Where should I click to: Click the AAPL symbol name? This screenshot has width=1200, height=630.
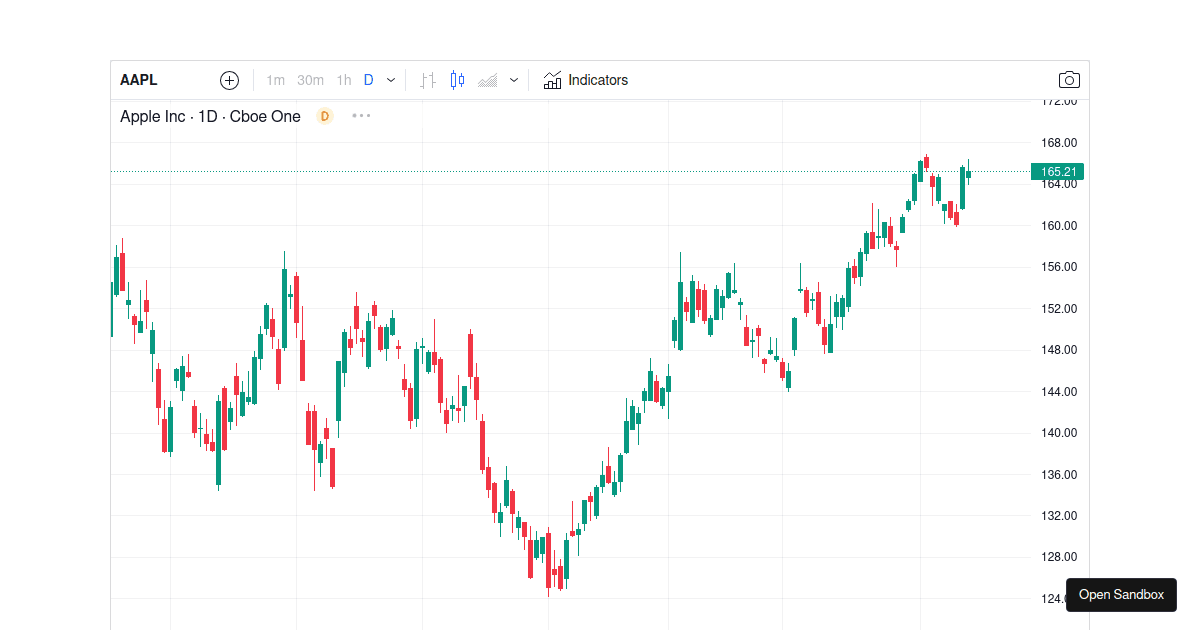[139, 80]
